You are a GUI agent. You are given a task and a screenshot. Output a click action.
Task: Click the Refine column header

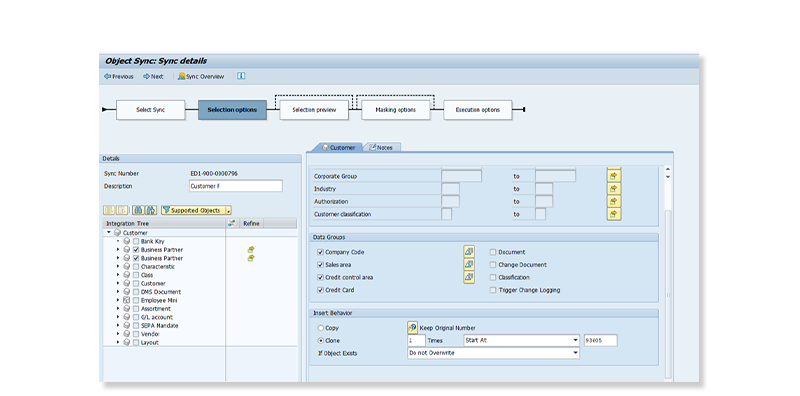pyautogui.click(x=251, y=223)
